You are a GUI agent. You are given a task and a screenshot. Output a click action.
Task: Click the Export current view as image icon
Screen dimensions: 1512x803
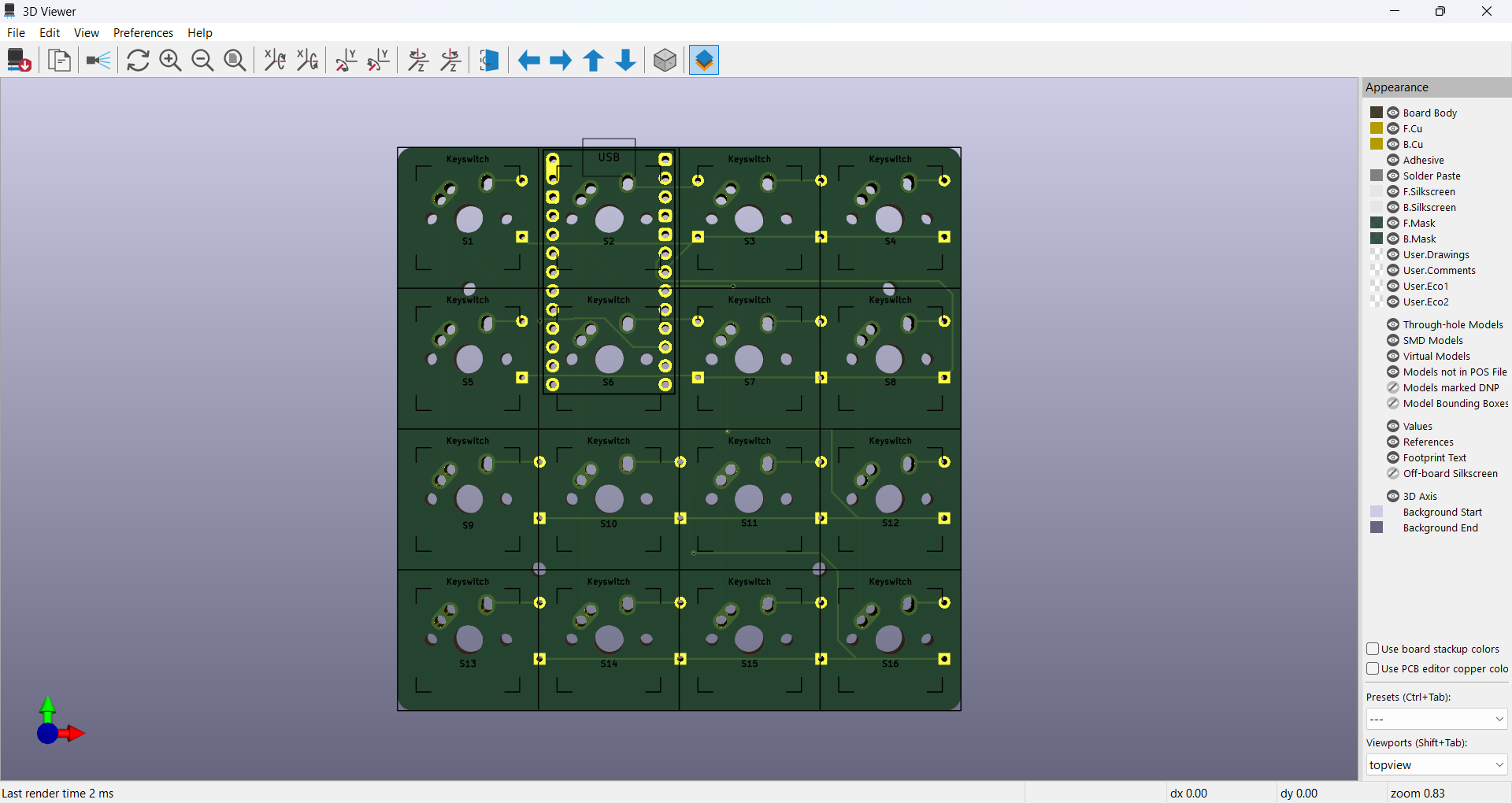click(x=19, y=61)
